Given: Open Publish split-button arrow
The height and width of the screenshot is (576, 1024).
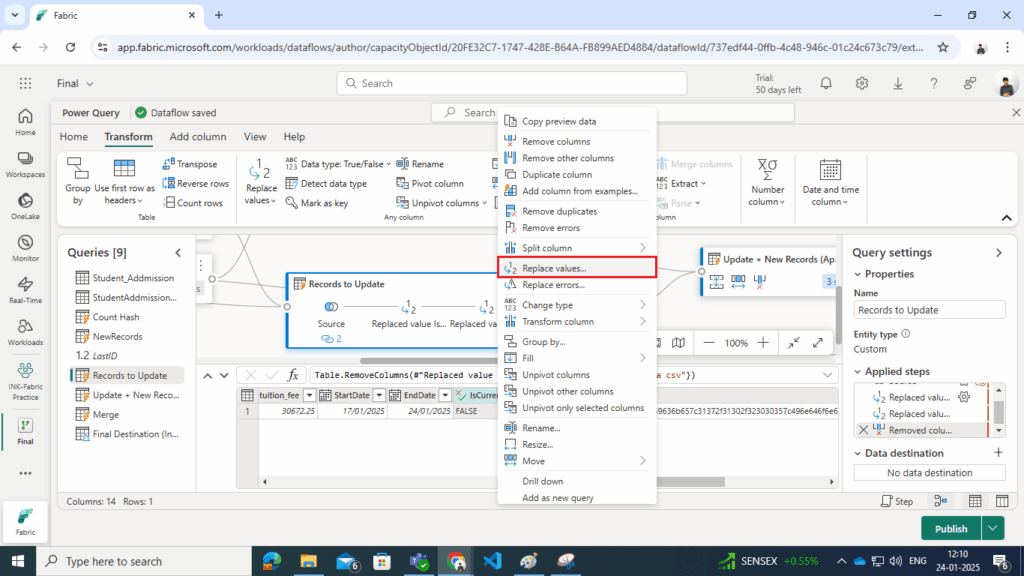Looking at the screenshot, I should [x=993, y=528].
